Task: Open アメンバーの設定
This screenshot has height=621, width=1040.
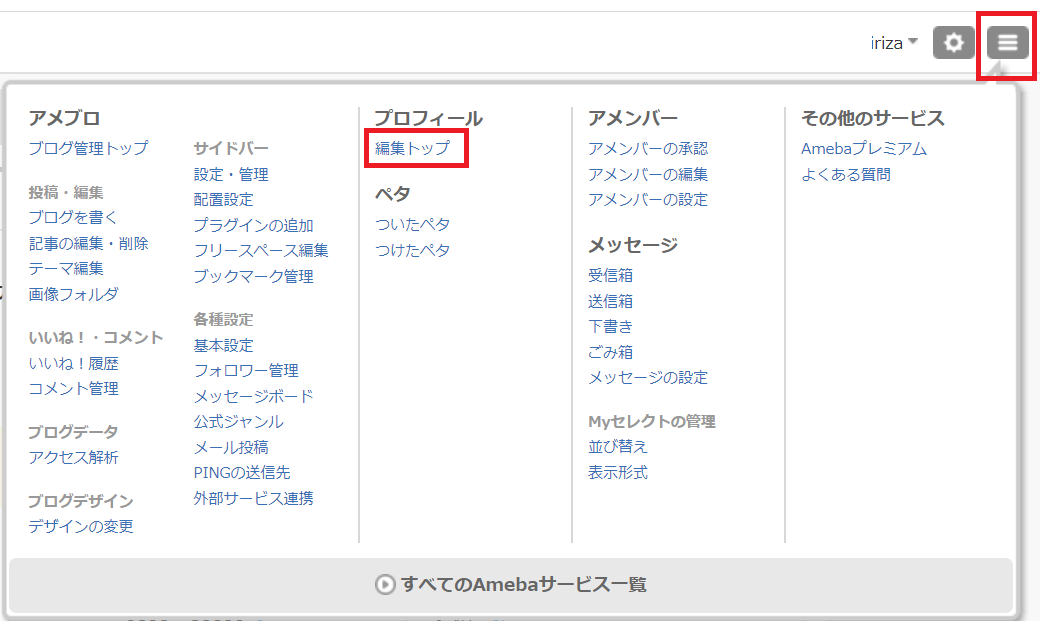Action: (x=648, y=200)
